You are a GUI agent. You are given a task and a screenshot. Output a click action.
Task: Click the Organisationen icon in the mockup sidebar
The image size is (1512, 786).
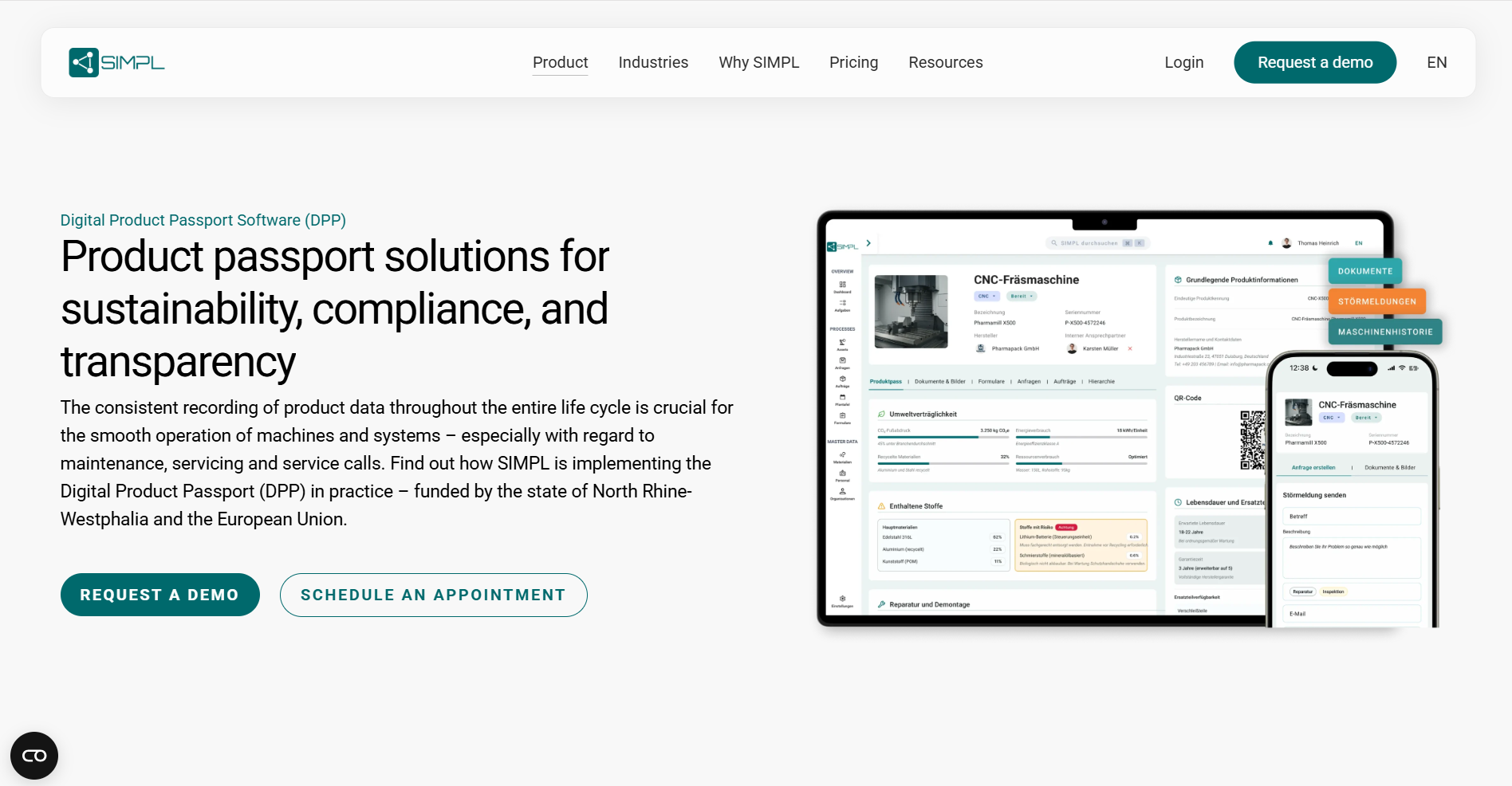click(x=842, y=491)
